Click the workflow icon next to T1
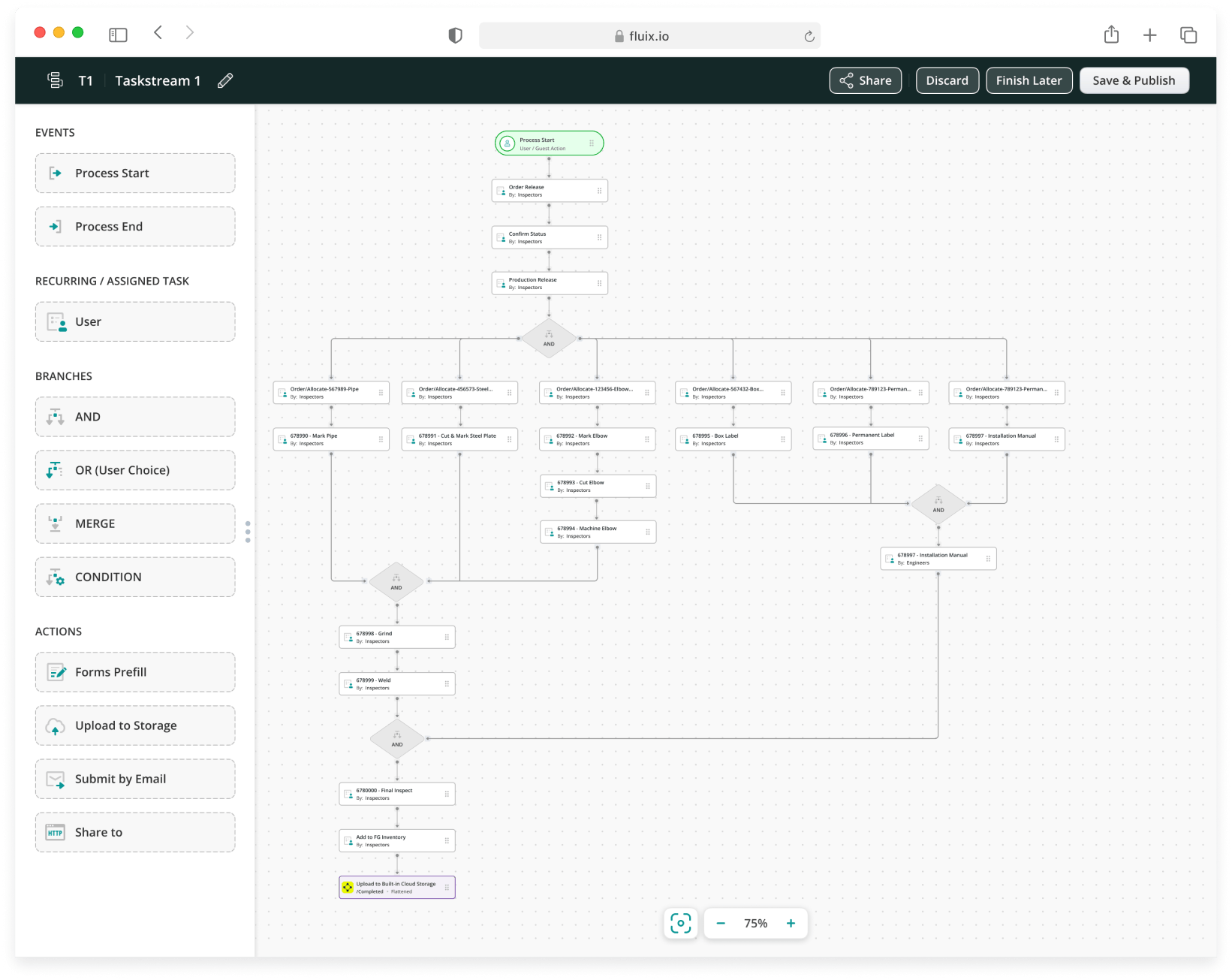The width and height of the screenshot is (1232, 980). (55, 80)
